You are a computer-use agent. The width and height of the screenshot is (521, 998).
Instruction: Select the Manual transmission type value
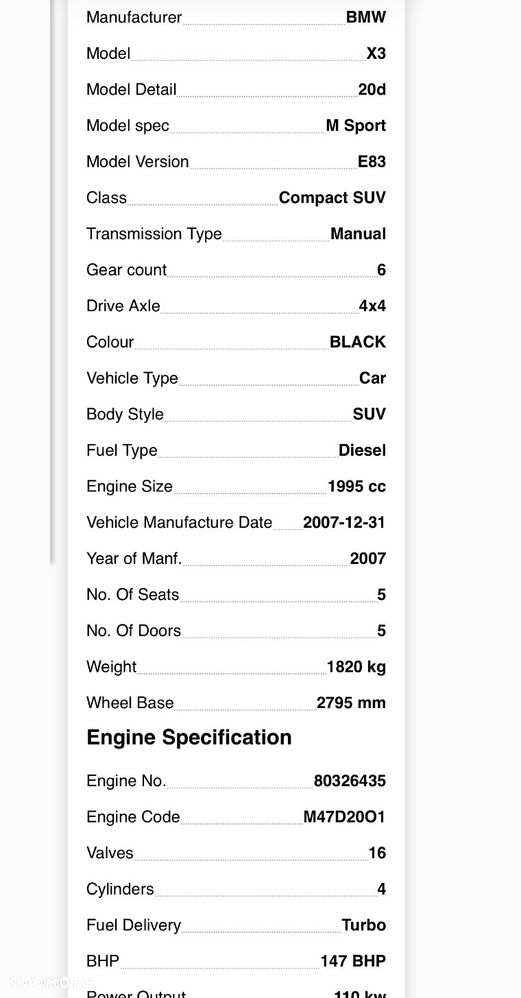click(358, 234)
